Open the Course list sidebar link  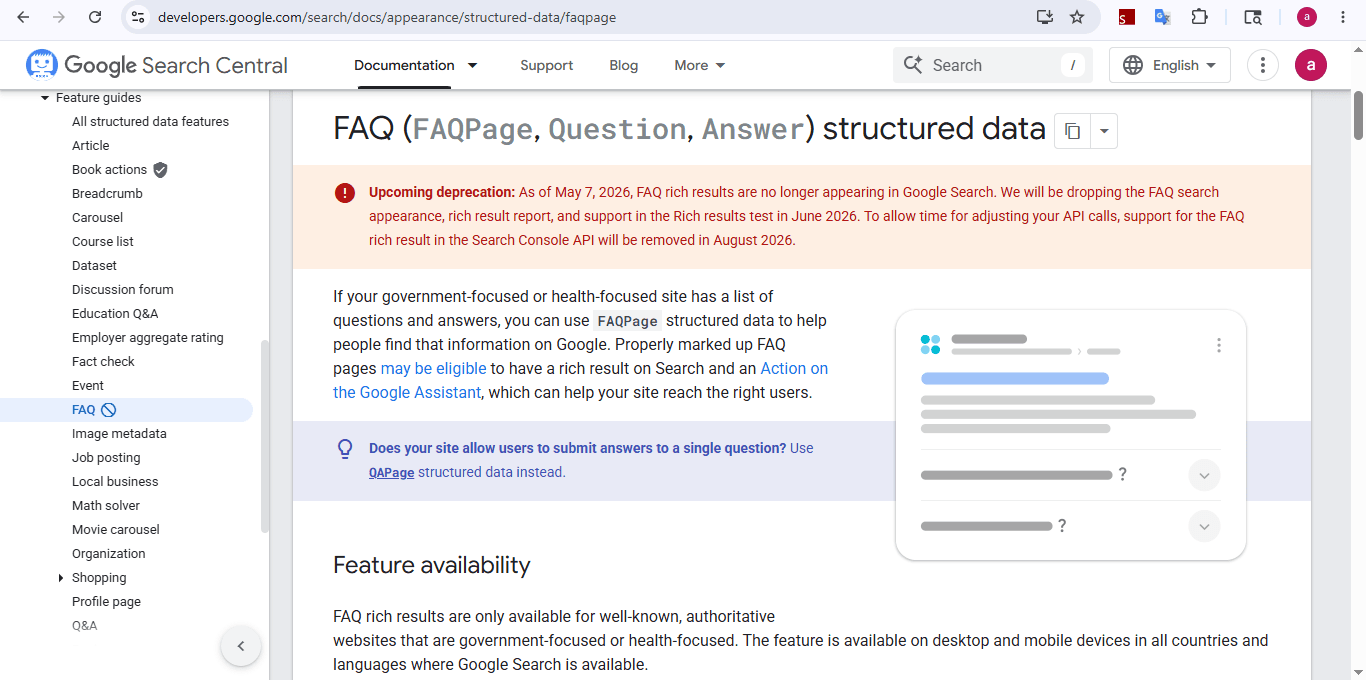tap(103, 242)
